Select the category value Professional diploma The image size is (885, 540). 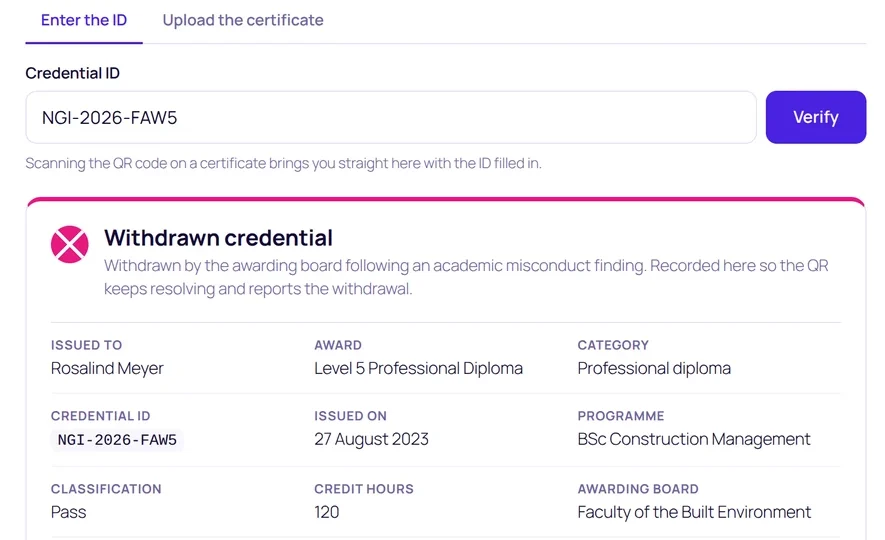(x=654, y=368)
